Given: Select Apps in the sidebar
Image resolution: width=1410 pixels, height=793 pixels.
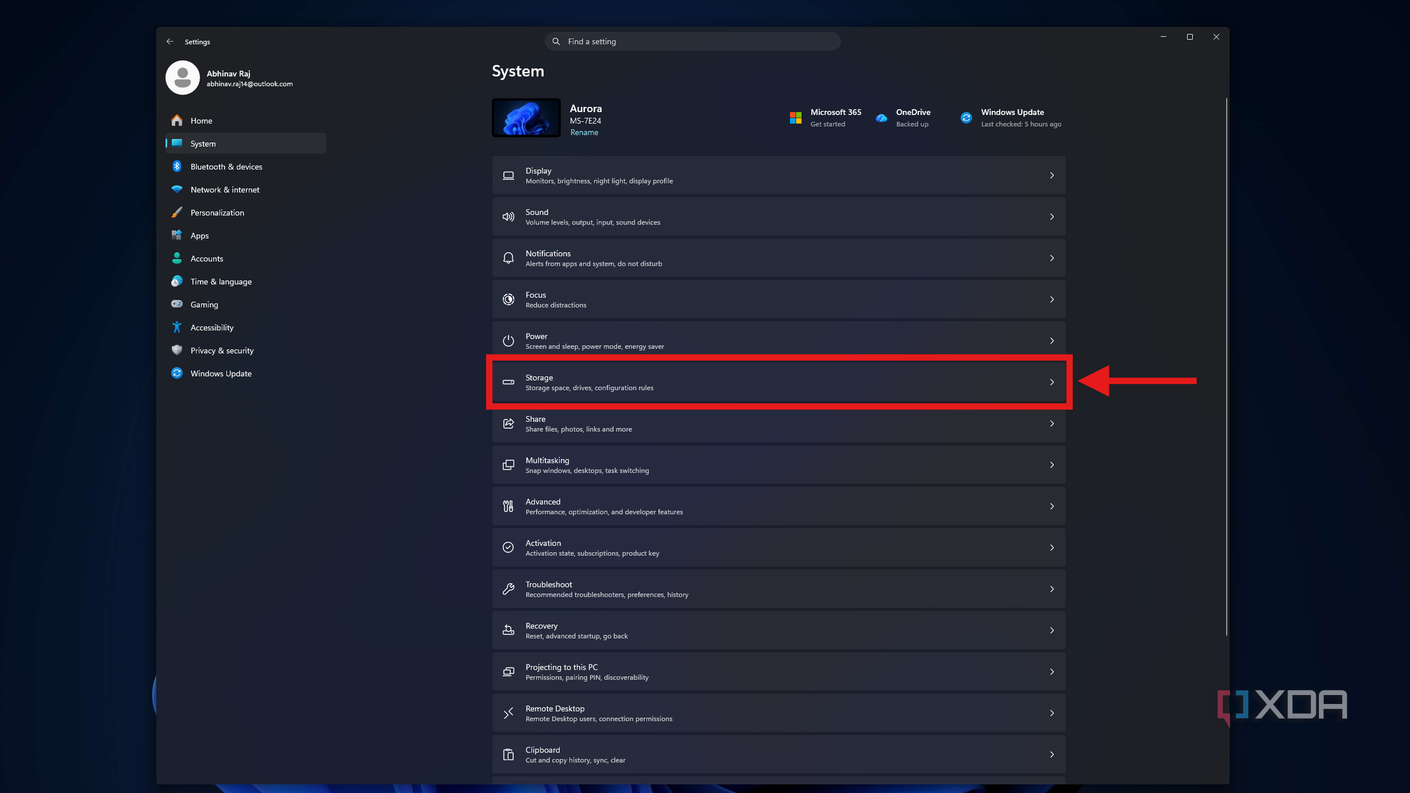Looking at the screenshot, I should 246,236.
